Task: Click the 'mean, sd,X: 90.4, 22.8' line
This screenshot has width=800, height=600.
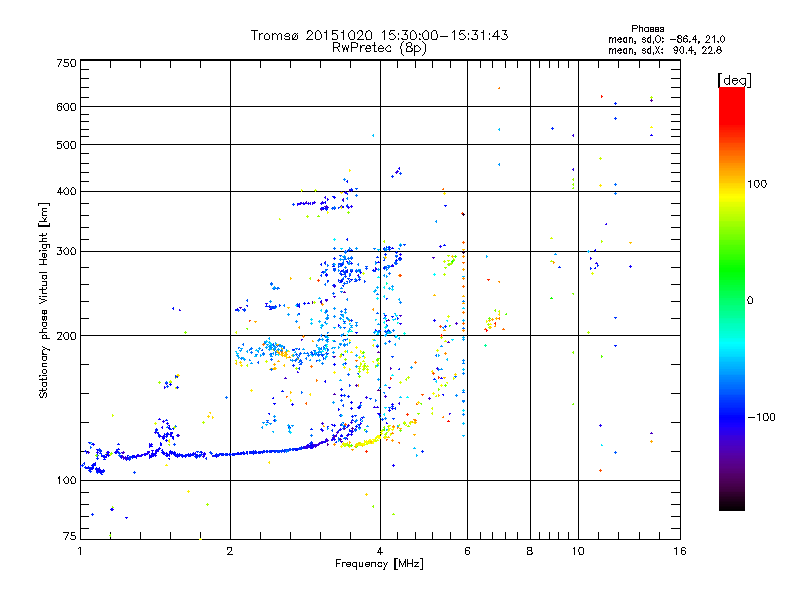Action: pyautogui.click(x=665, y=50)
